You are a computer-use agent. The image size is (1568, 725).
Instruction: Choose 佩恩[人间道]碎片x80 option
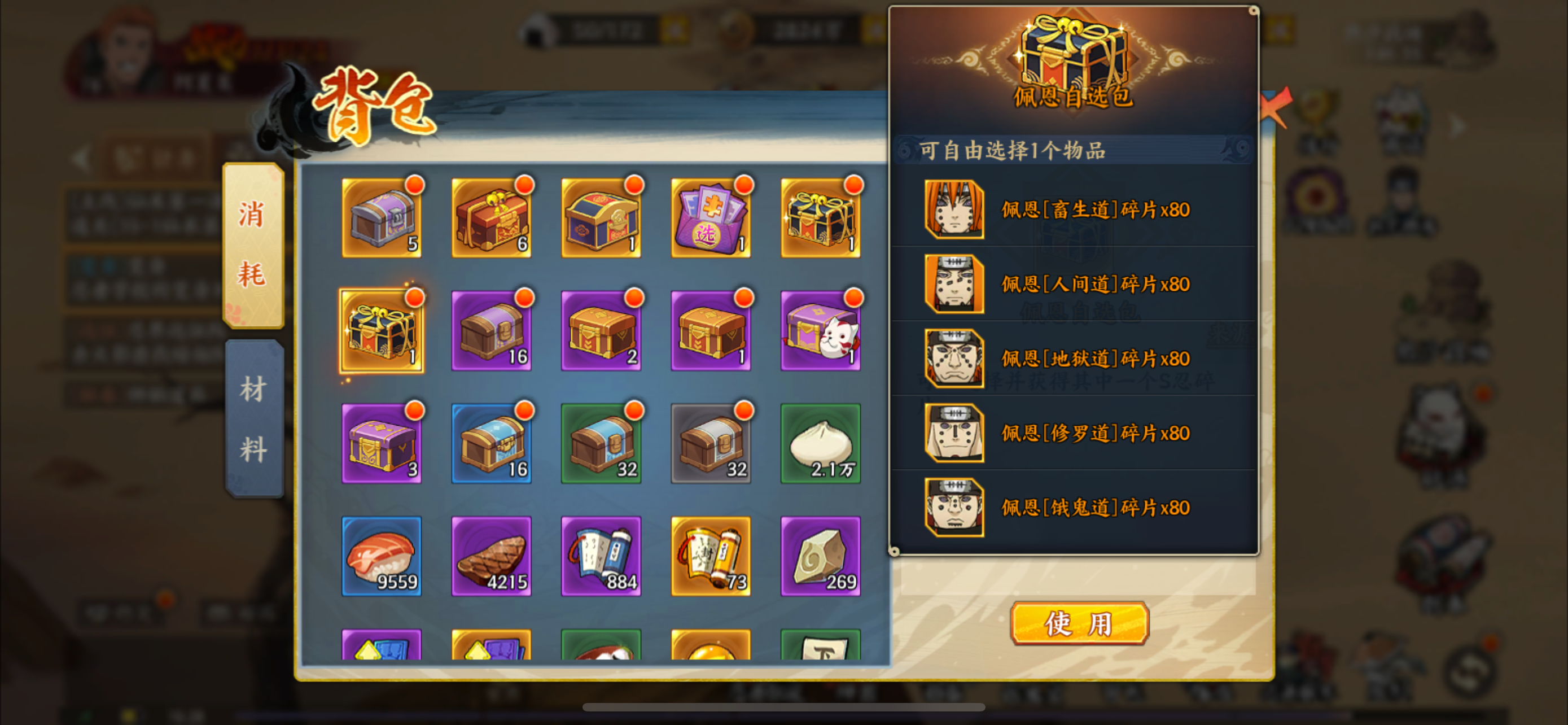tap(1072, 283)
